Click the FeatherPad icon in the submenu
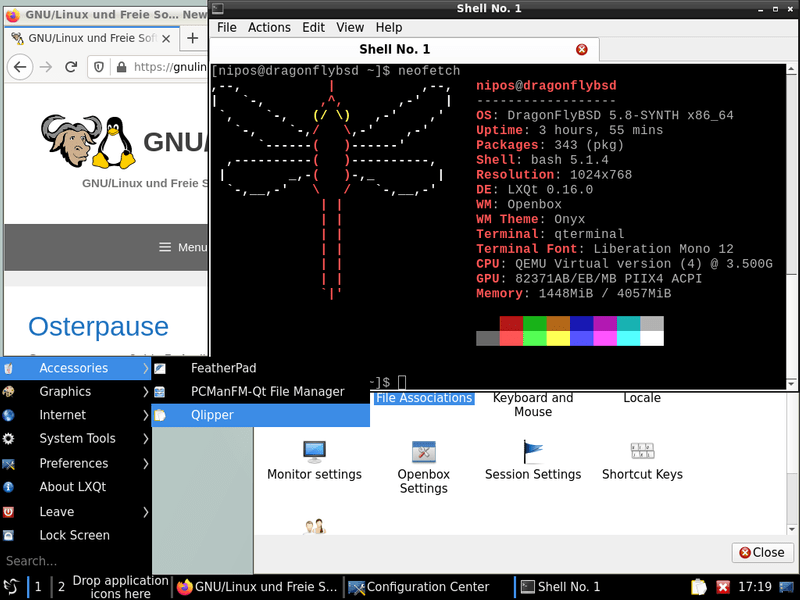The image size is (800, 600). coord(160,368)
